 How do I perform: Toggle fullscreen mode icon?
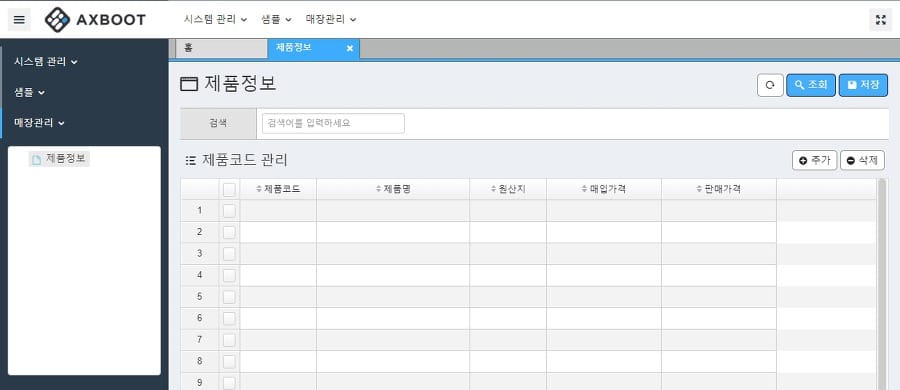click(x=880, y=20)
